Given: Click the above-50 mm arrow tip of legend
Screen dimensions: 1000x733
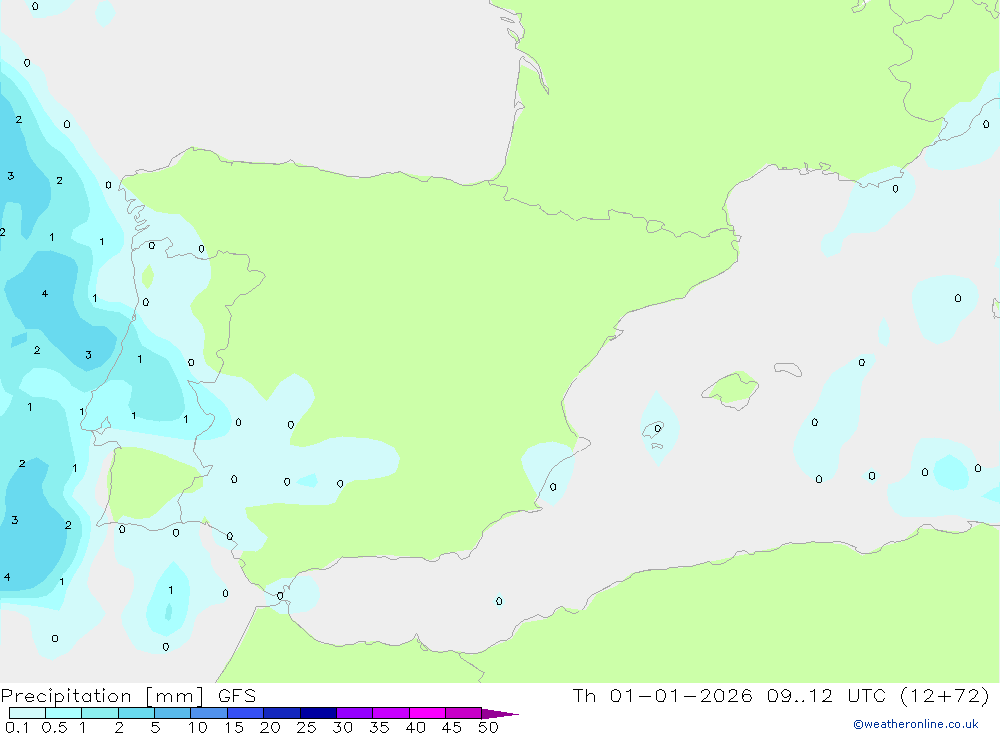Looking at the screenshot, I should (x=499, y=714).
